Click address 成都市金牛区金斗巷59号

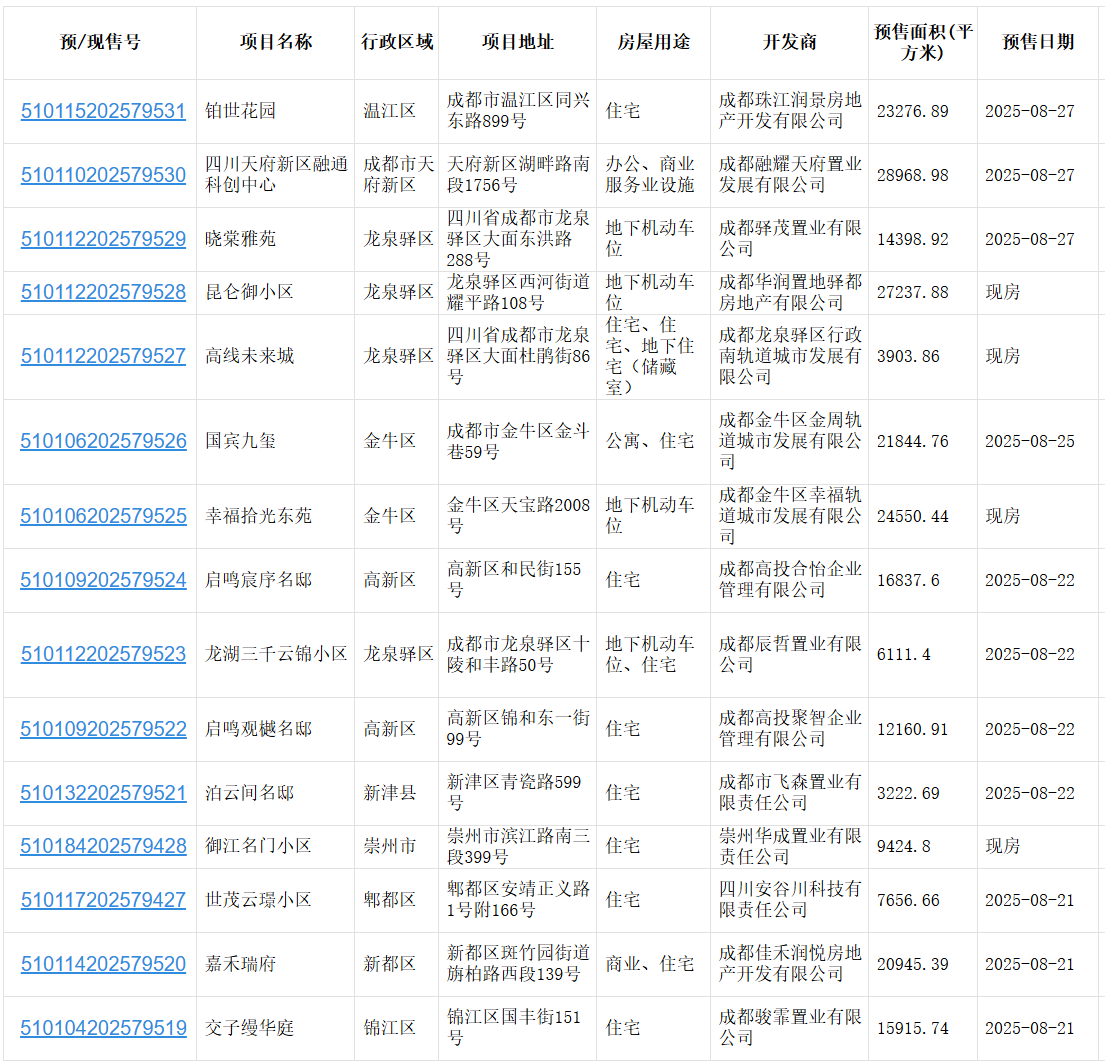click(518, 441)
